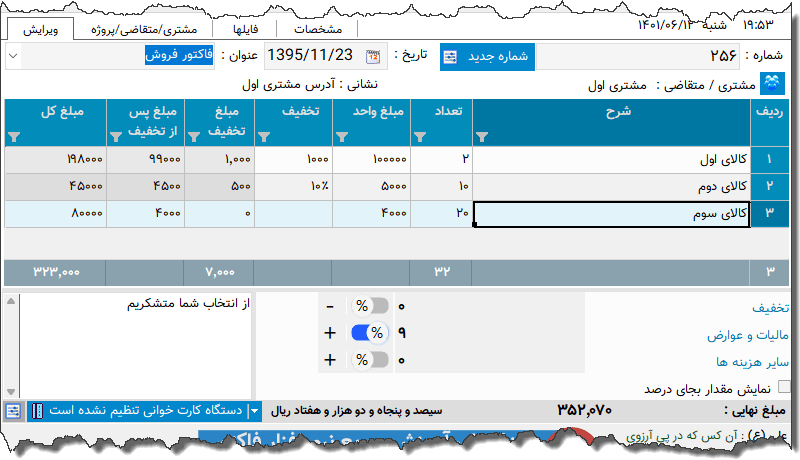Check نمایش مقدار بجای درصد checkbox

click(784, 387)
